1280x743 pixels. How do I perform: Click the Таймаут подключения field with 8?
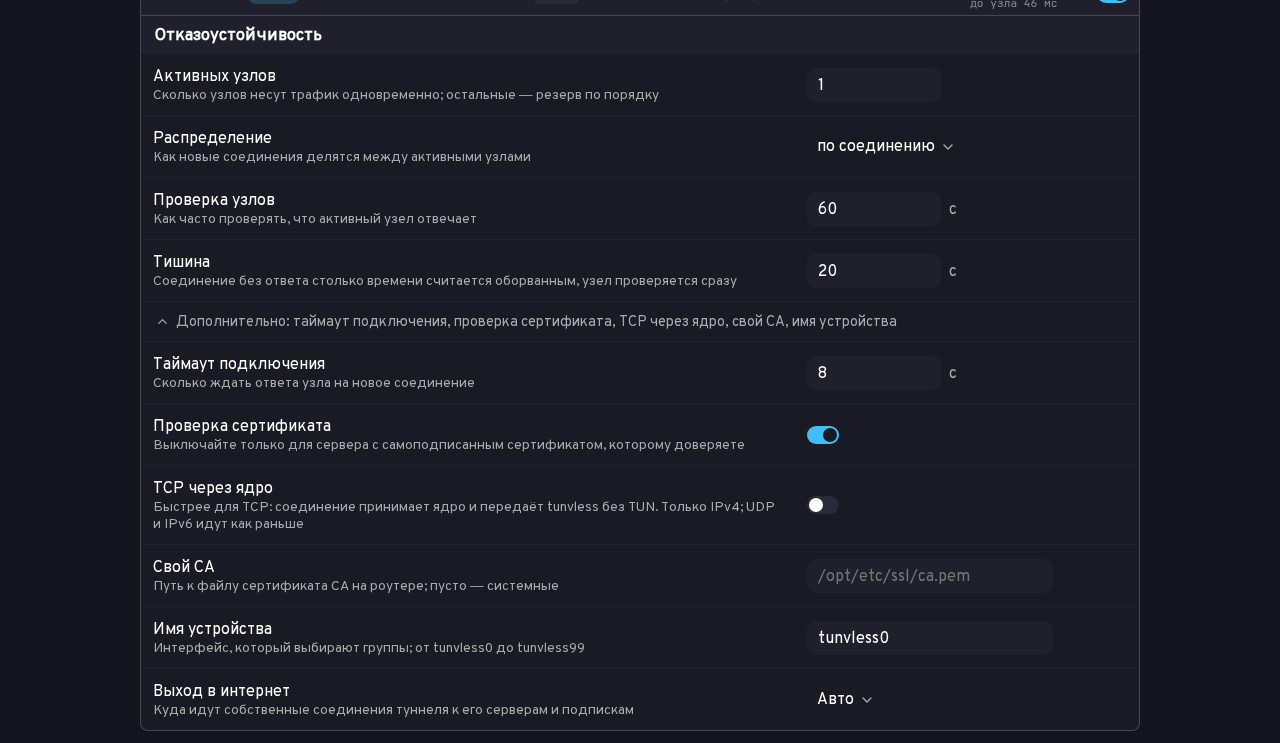coord(874,373)
